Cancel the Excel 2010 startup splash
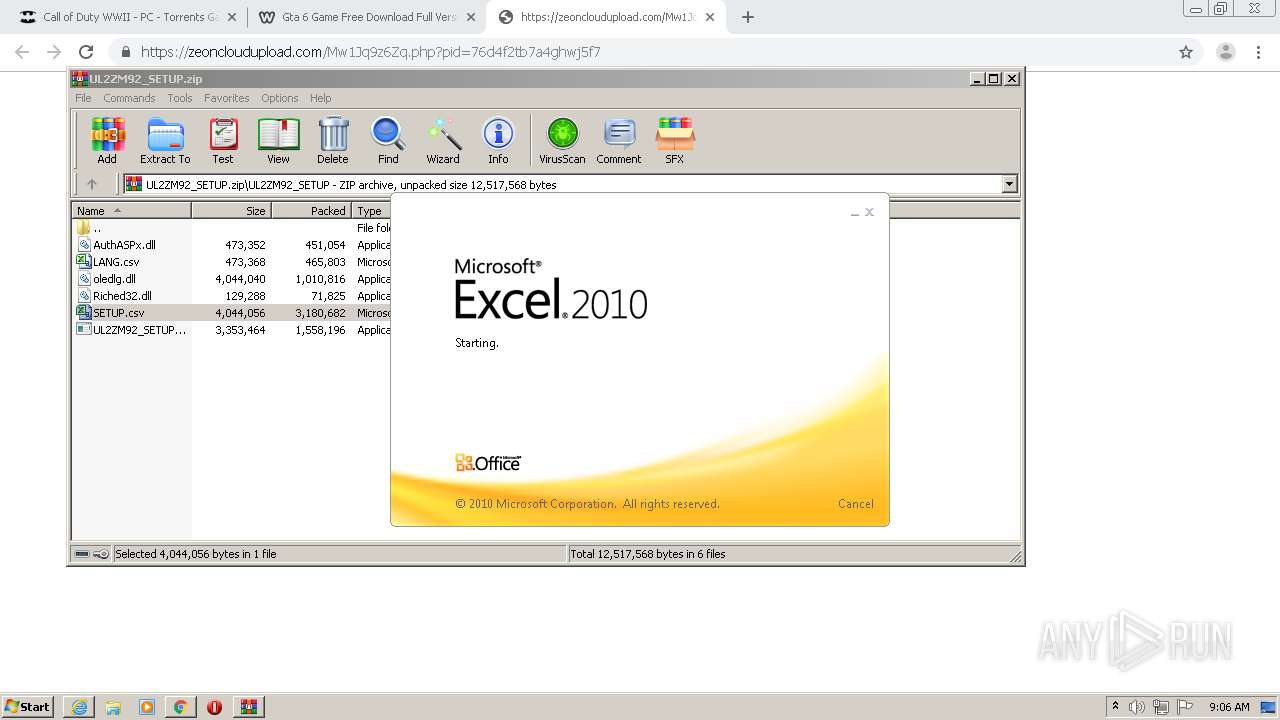 tap(855, 504)
